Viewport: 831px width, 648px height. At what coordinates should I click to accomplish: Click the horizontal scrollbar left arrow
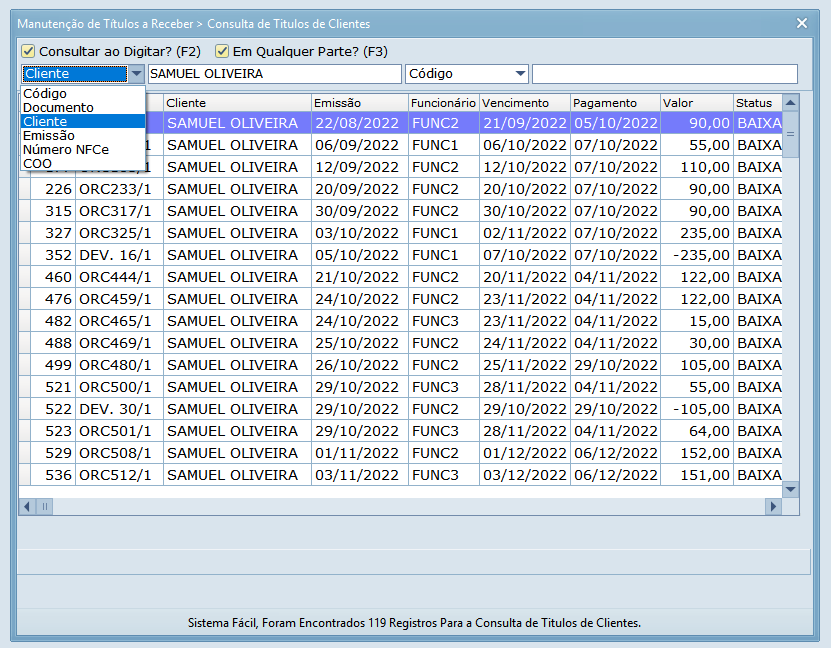[x=26, y=507]
